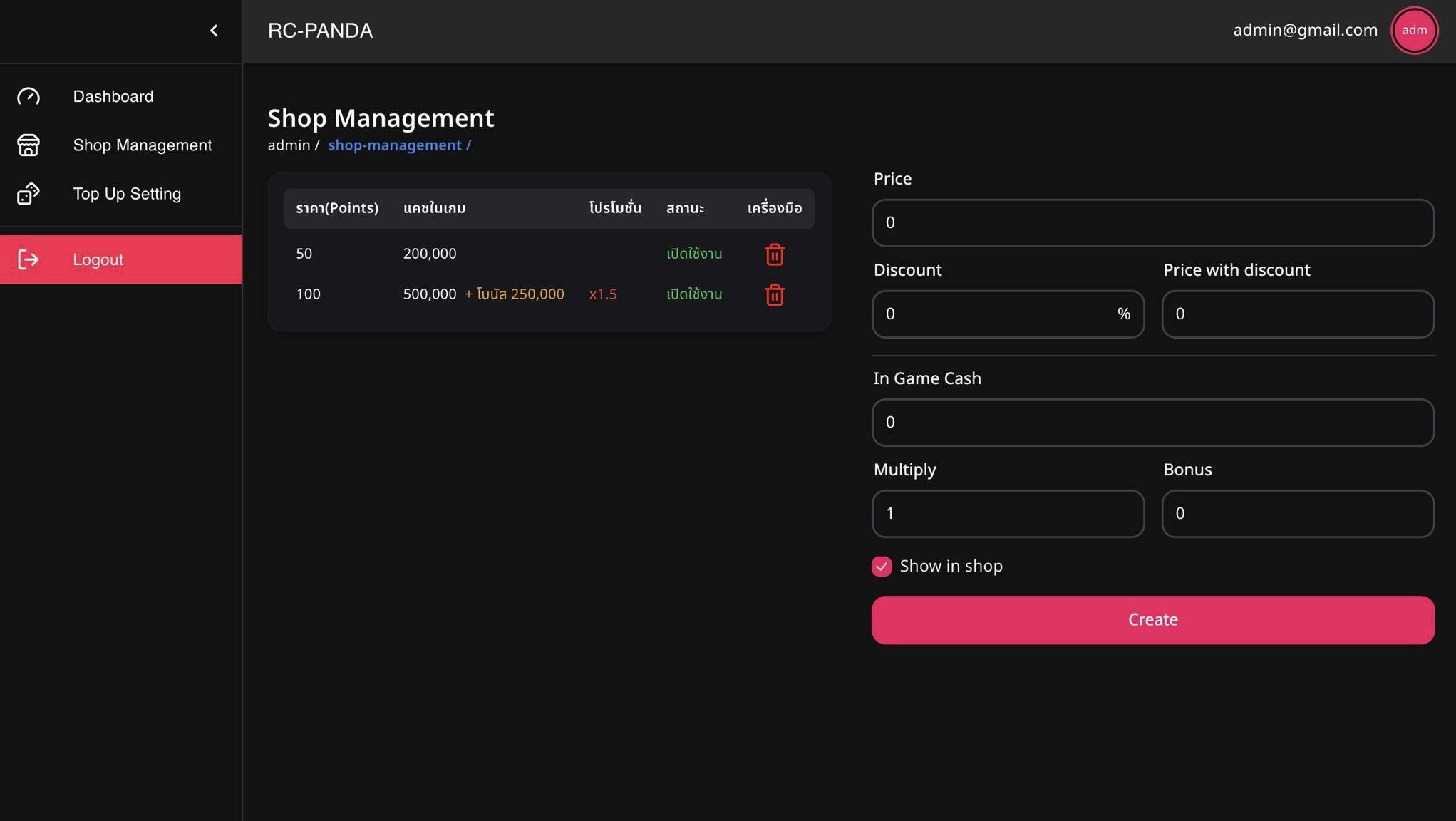1456x821 pixels.
Task: Delete the 100 points package row
Action: click(x=775, y=295)
